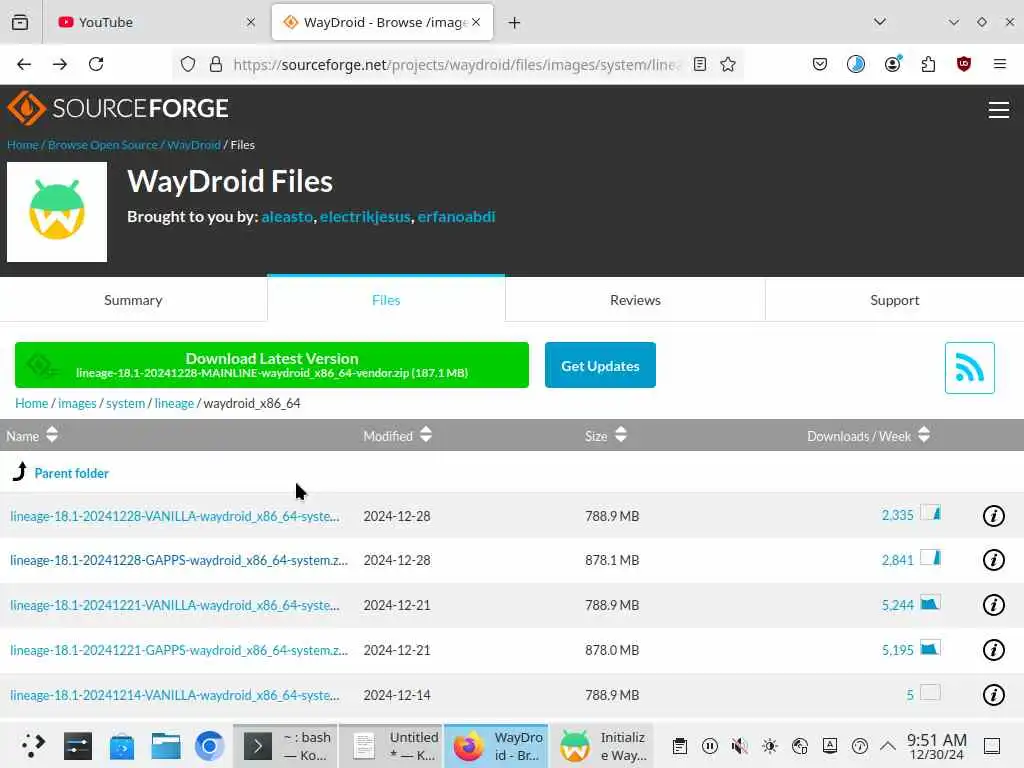Open tracking protection shield icon
Viewport: 1024px width, 768px height.
coord(188,64)
